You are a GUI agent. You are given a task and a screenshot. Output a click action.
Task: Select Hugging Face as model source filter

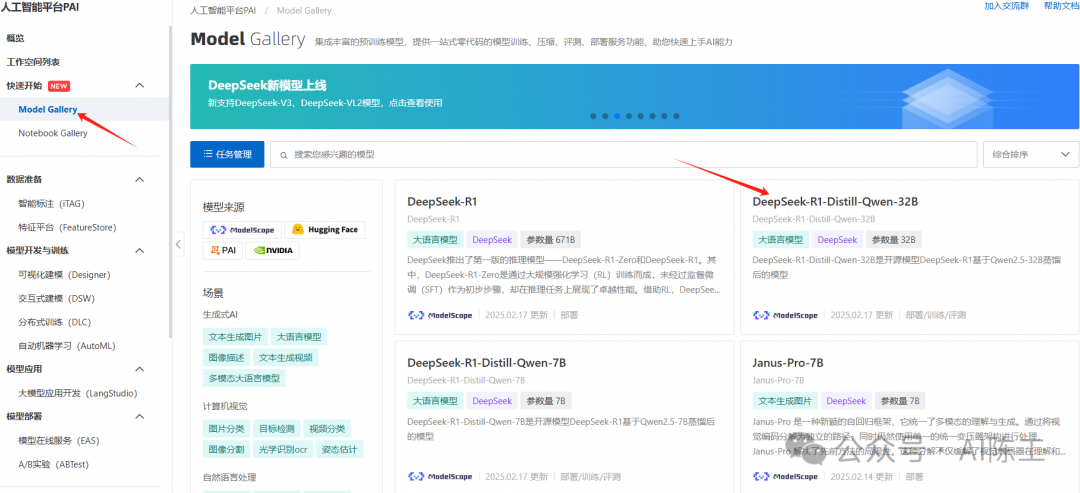[324, 230]
